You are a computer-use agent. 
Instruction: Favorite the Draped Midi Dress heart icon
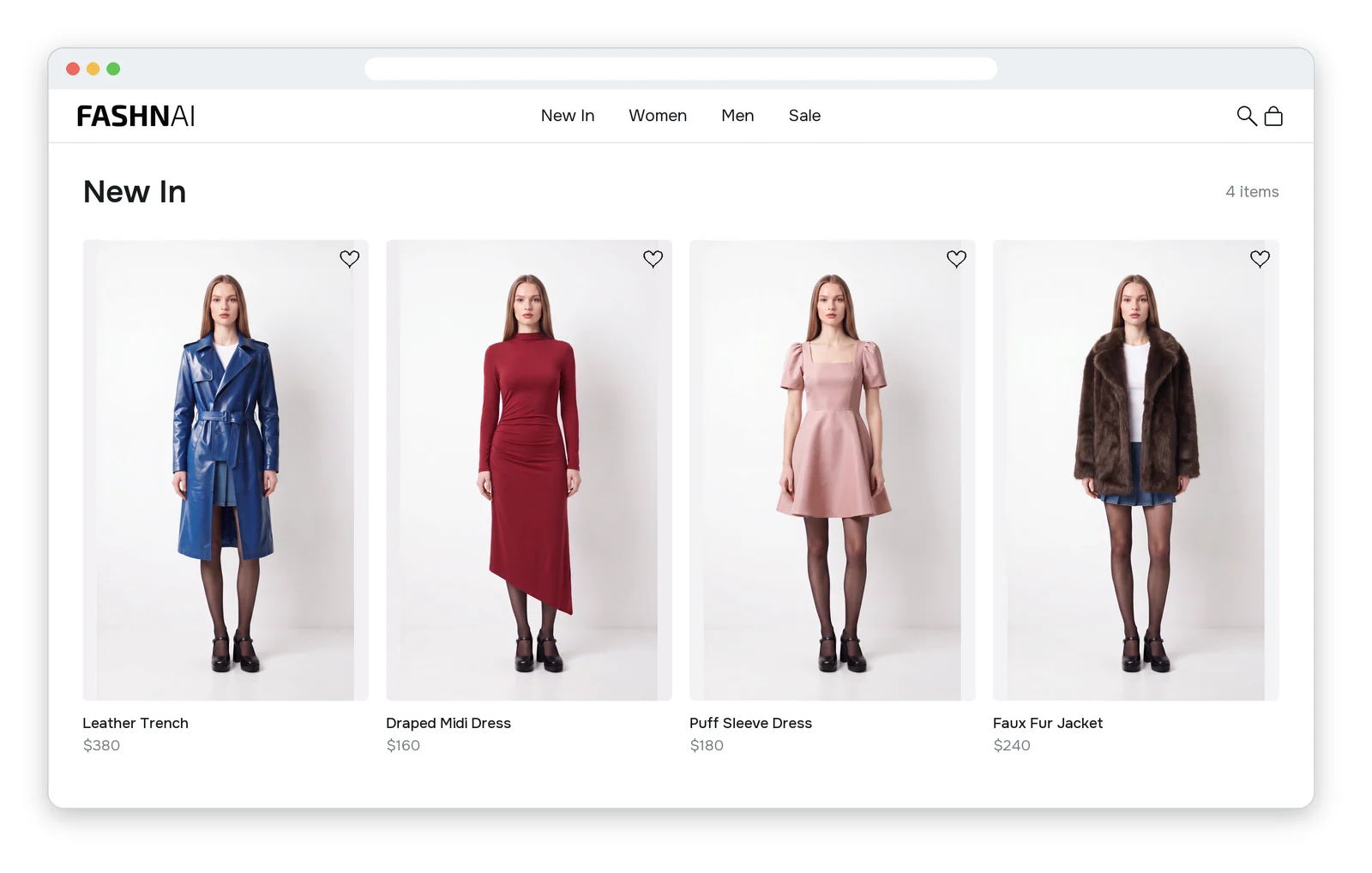653,259
